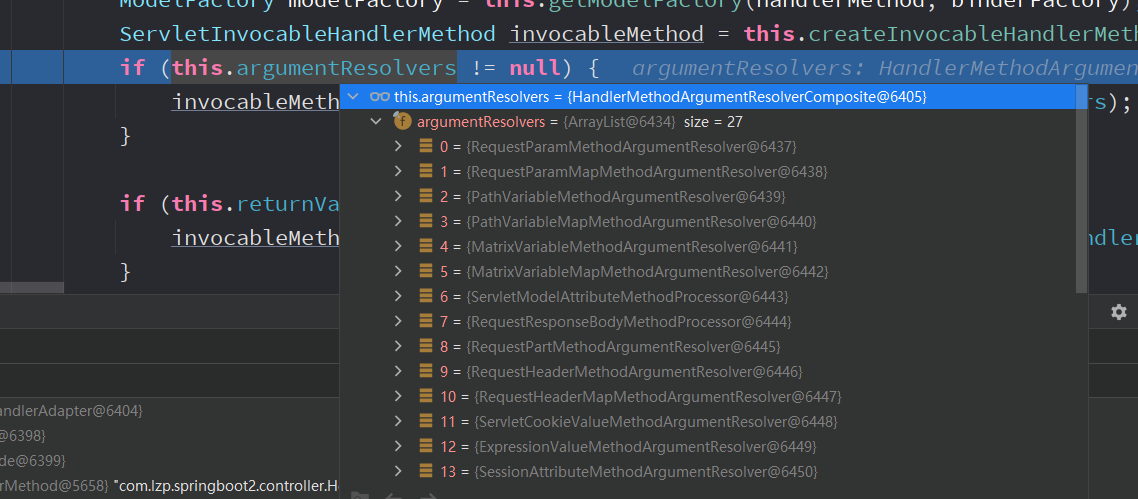Click the array element icon for index 8
Screen dimensions: 1138x499
[427, 347]
